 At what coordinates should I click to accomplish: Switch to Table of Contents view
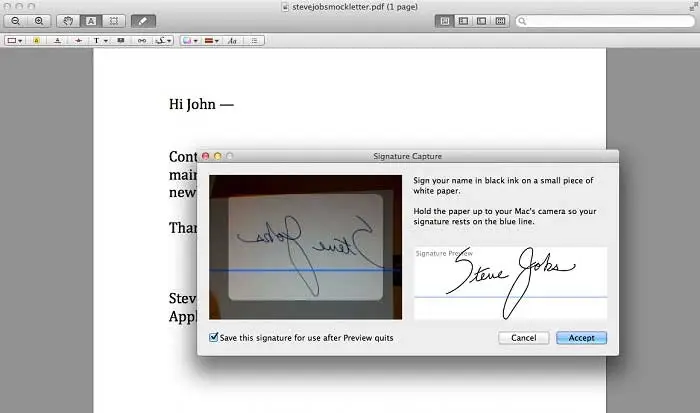click(482, 21)
